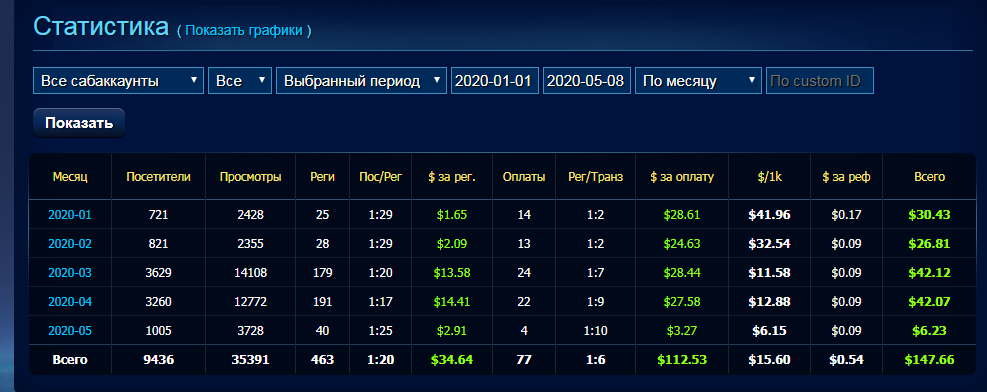Click the 'Просмотры' column header
This screenshot has height=392, width=987.
point(251,177)
